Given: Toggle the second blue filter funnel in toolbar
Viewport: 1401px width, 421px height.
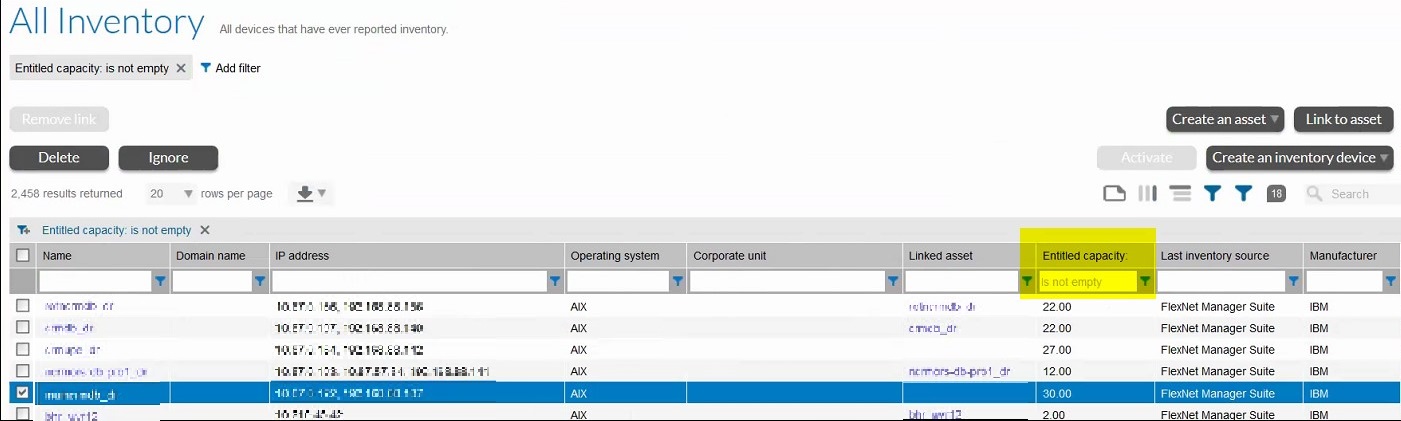Looking at the screenshot, I should (x=1243, y=193).
